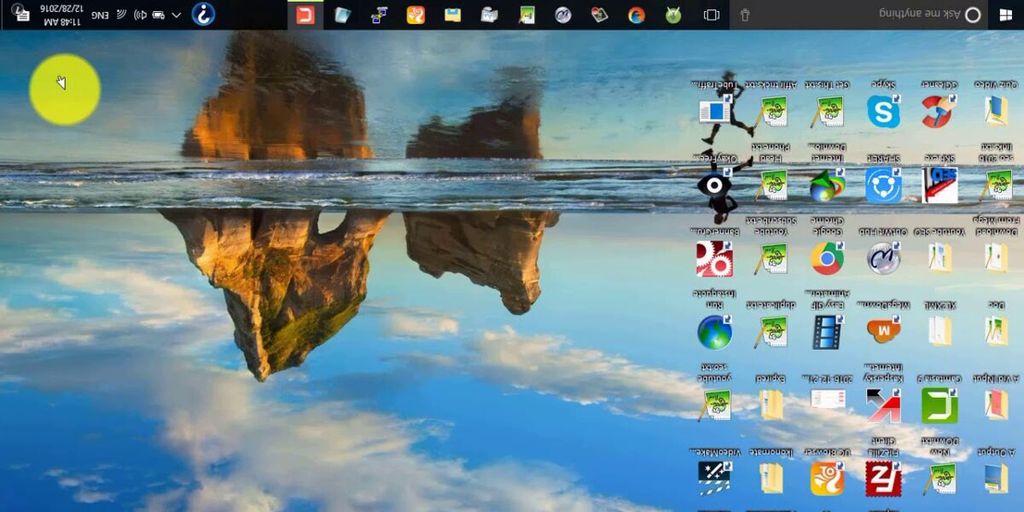Open the Youtube Subscribe text file

point(771,259)
